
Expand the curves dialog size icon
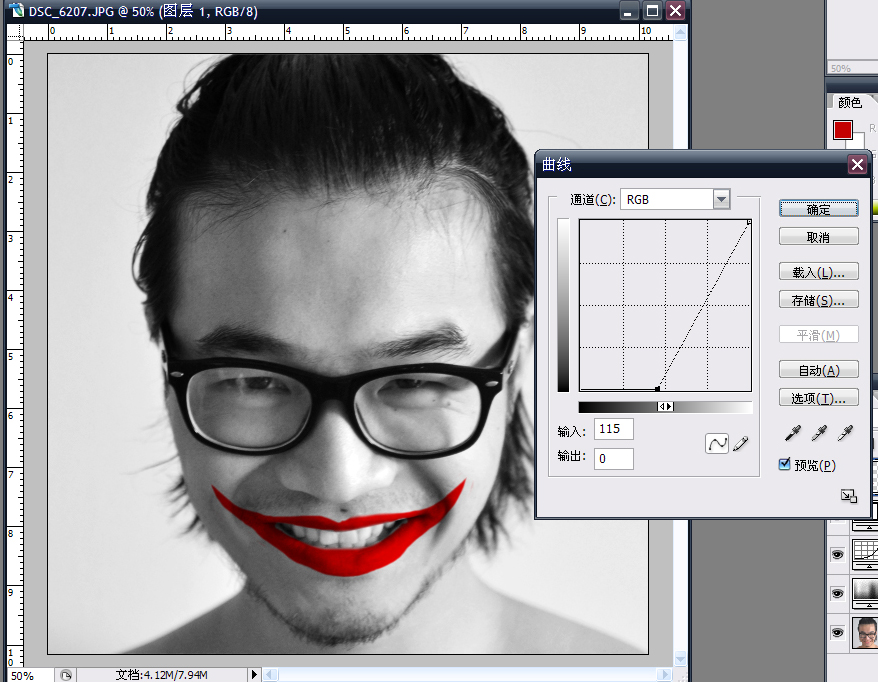(x=848, y=496)
